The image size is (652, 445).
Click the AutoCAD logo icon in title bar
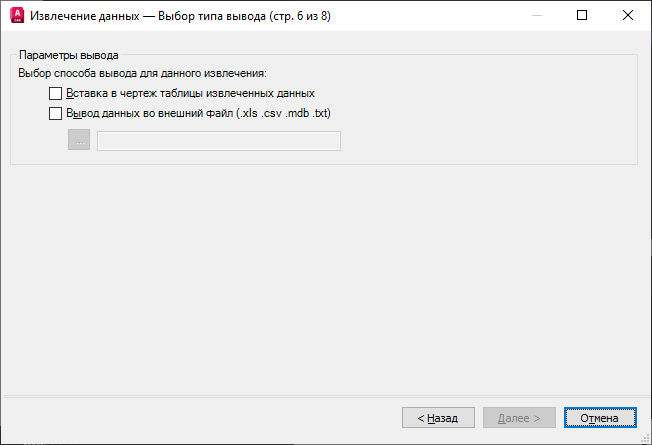(17, 15)
